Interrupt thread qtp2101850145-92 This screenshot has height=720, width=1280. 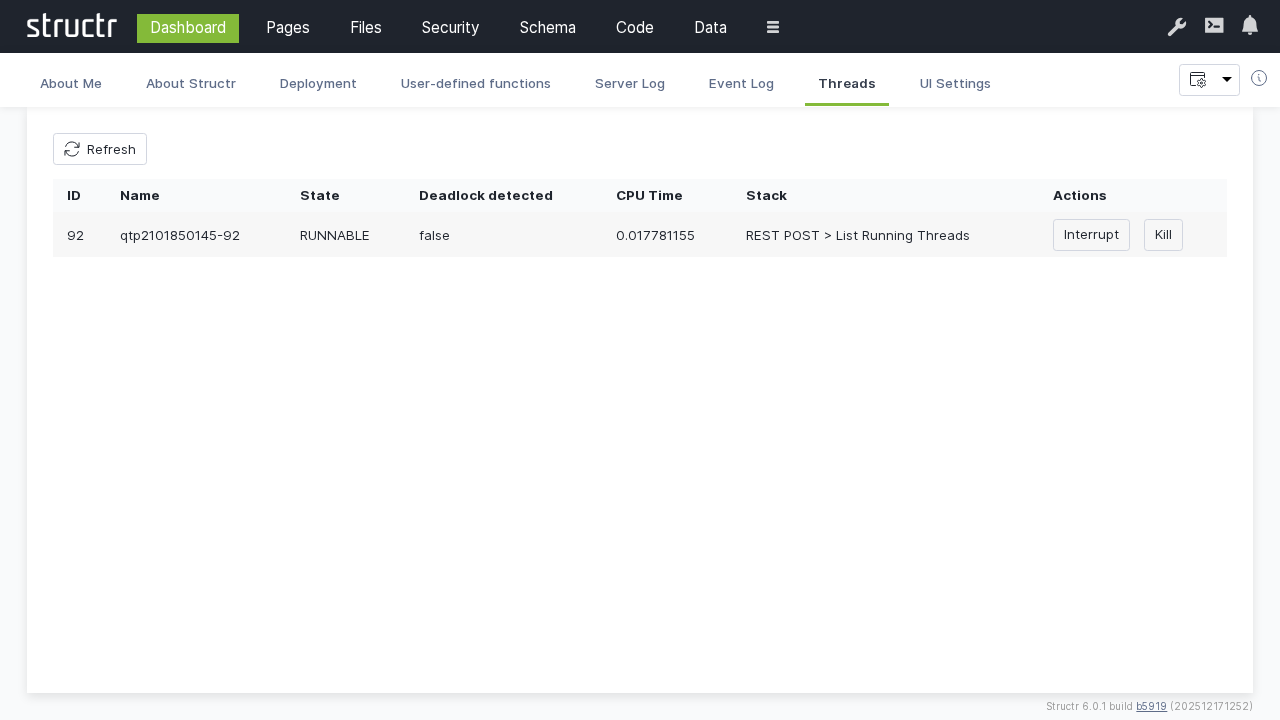1091,235
